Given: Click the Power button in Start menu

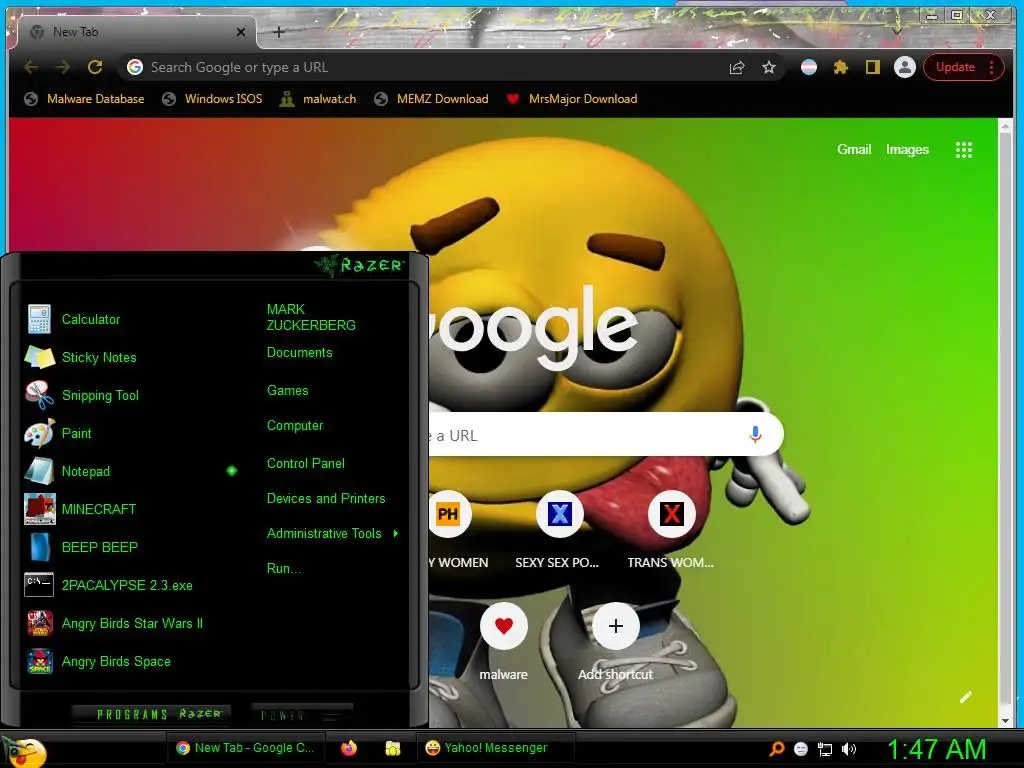Looking at the screenshot, I should click(302, 714).
